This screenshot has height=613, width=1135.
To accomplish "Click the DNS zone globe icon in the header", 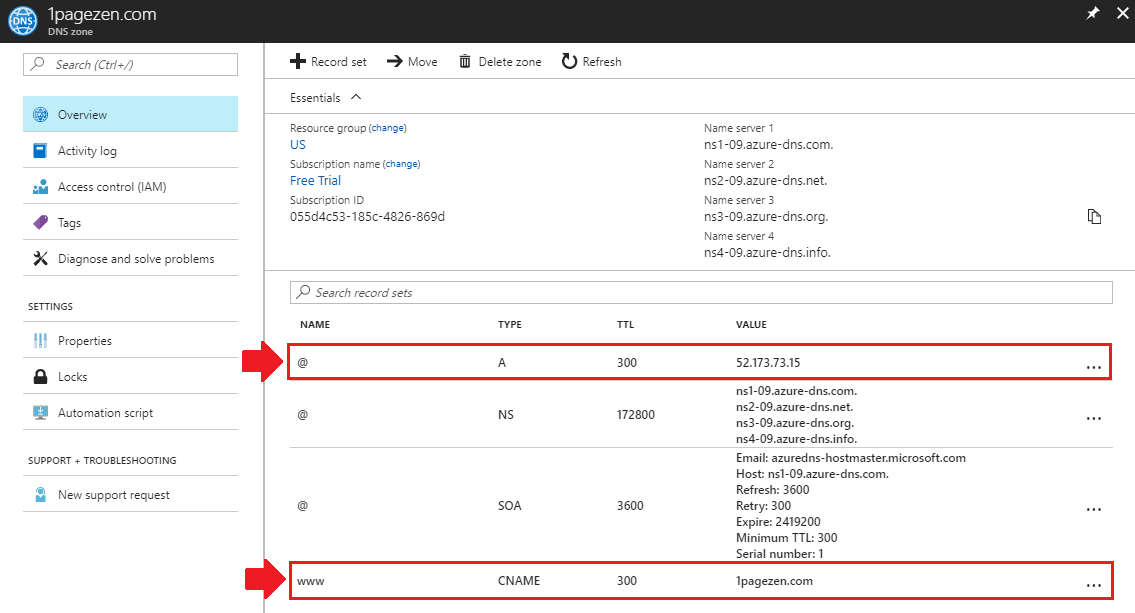I will [x=22, y=21].
